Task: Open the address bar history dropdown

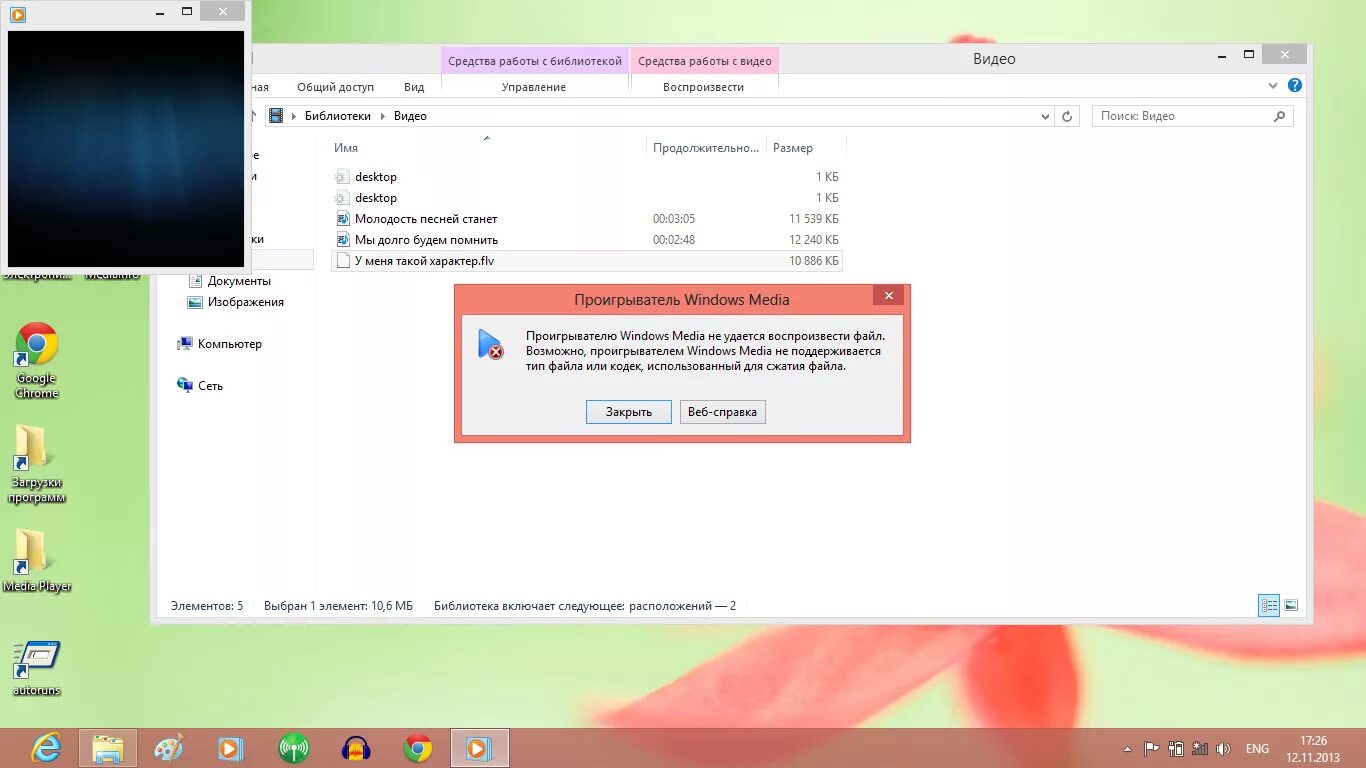Action: coord(1045,116)
